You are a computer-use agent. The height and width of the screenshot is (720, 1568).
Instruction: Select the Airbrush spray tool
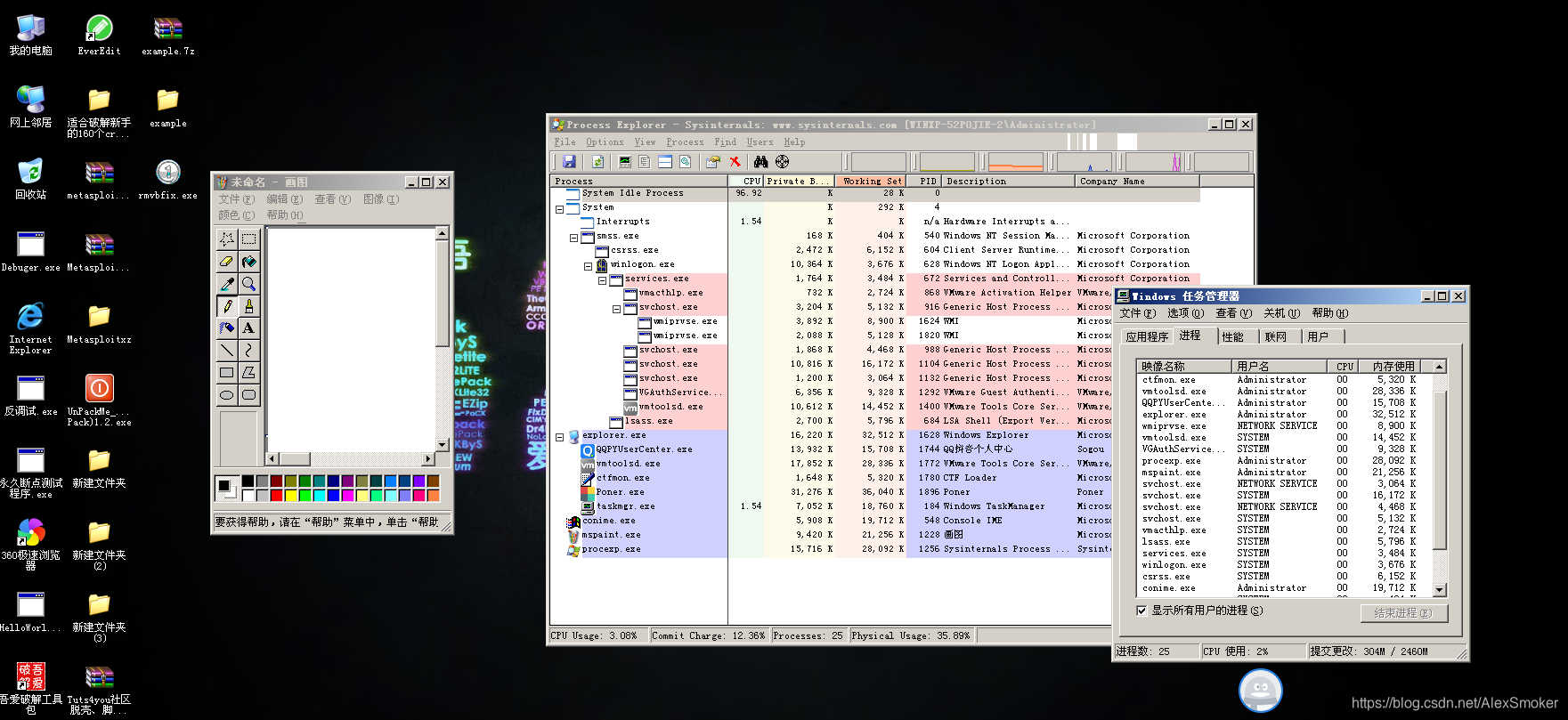tap(227, 328)
